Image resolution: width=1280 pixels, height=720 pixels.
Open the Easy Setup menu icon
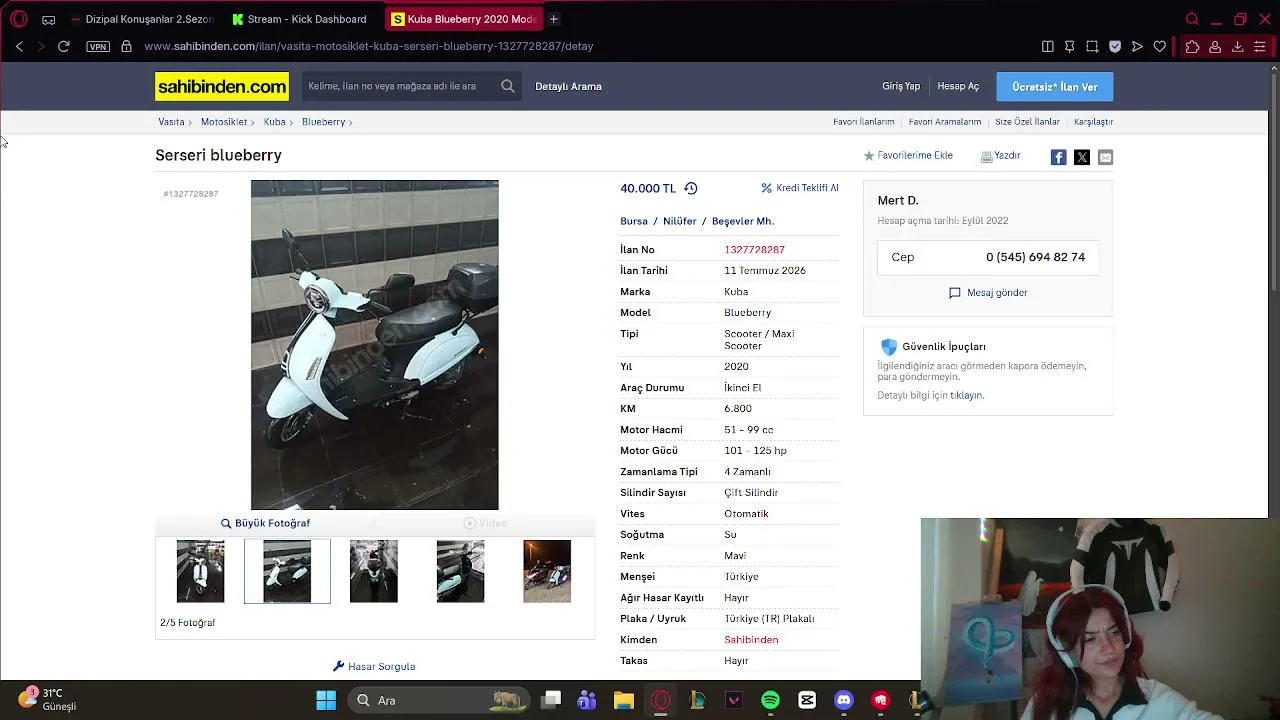tap(1260, 46)
